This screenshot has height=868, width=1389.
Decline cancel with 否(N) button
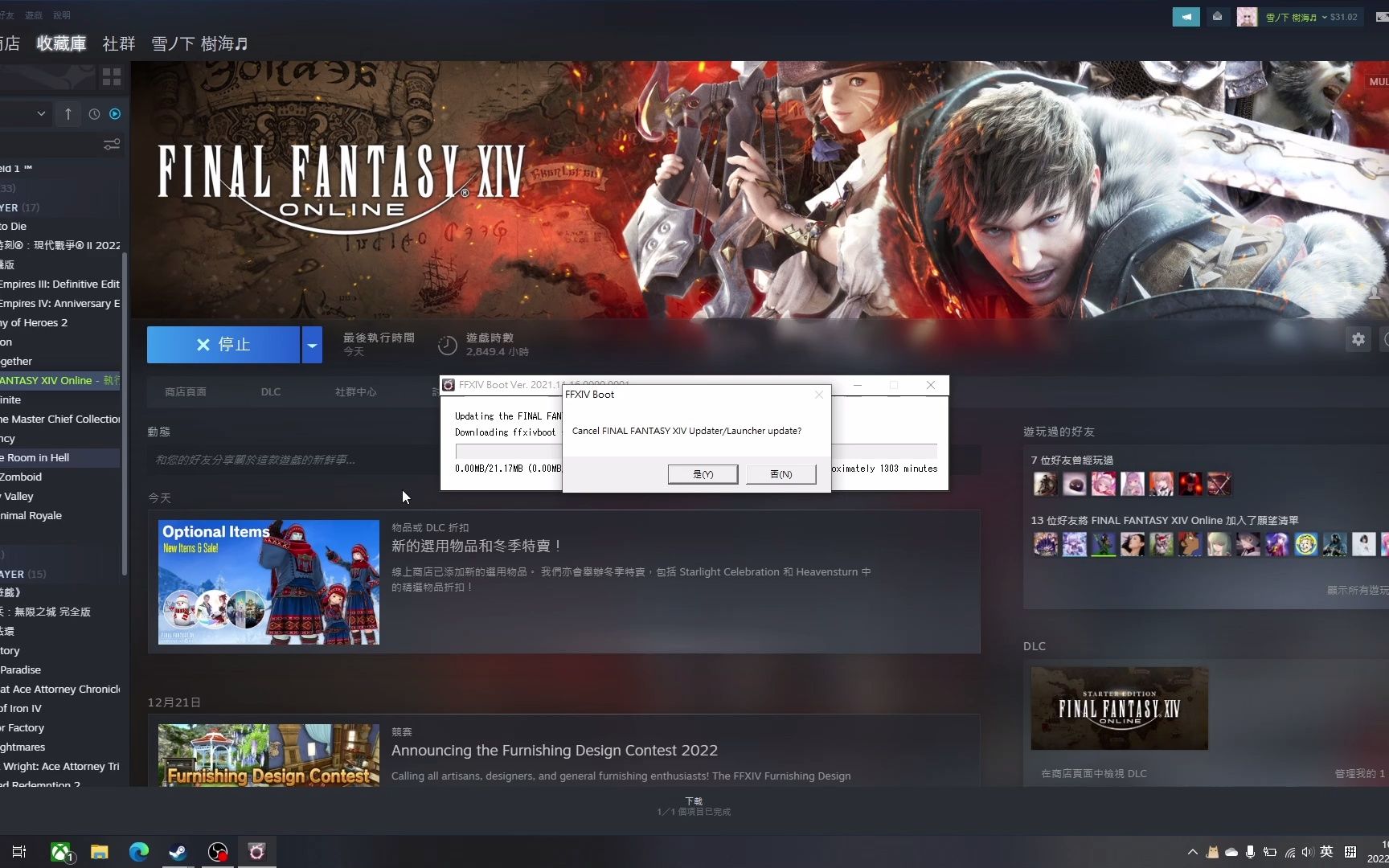[781, 474]
